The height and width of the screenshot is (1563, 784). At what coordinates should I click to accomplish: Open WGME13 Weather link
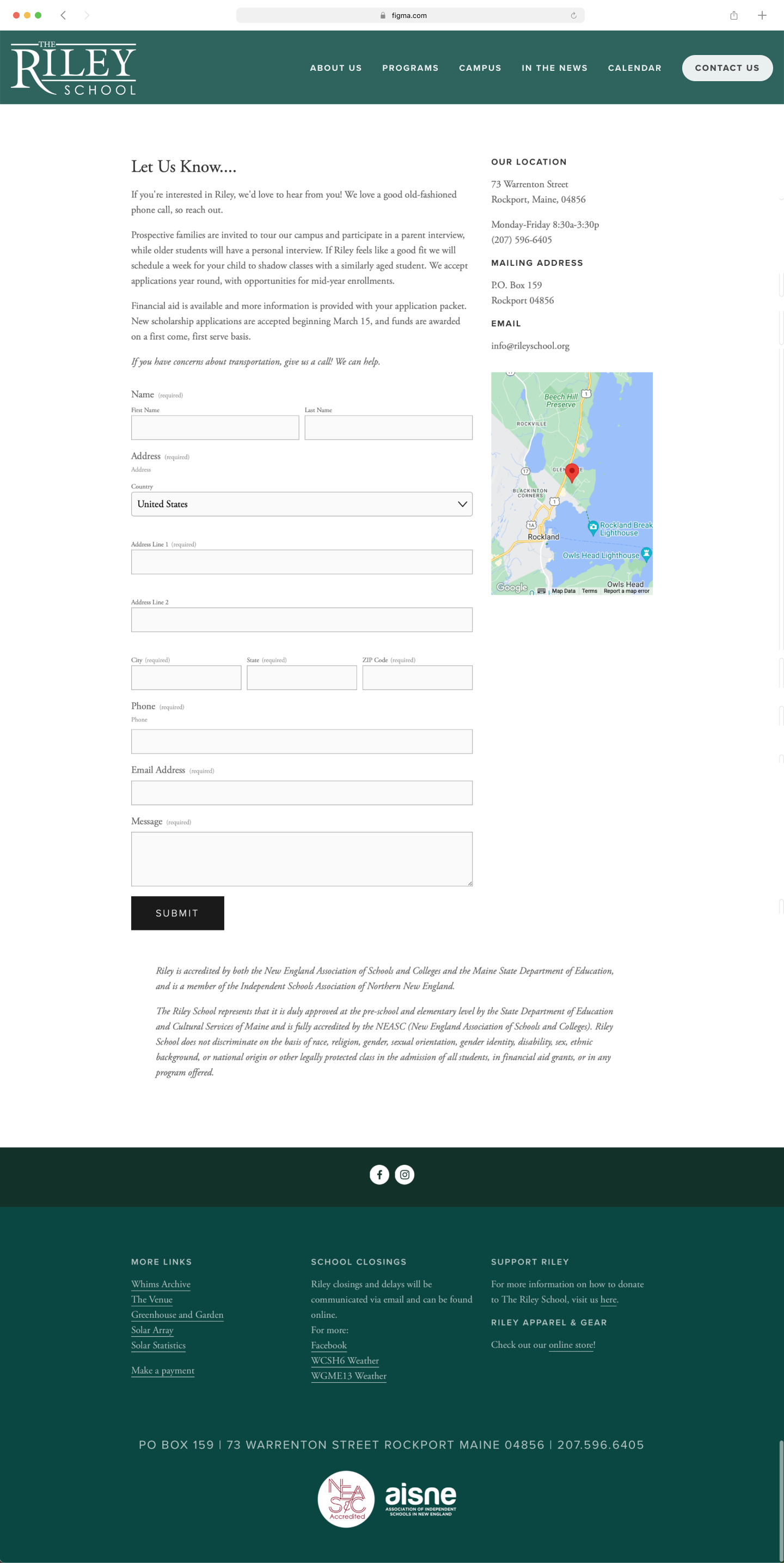coord(348,1376)
